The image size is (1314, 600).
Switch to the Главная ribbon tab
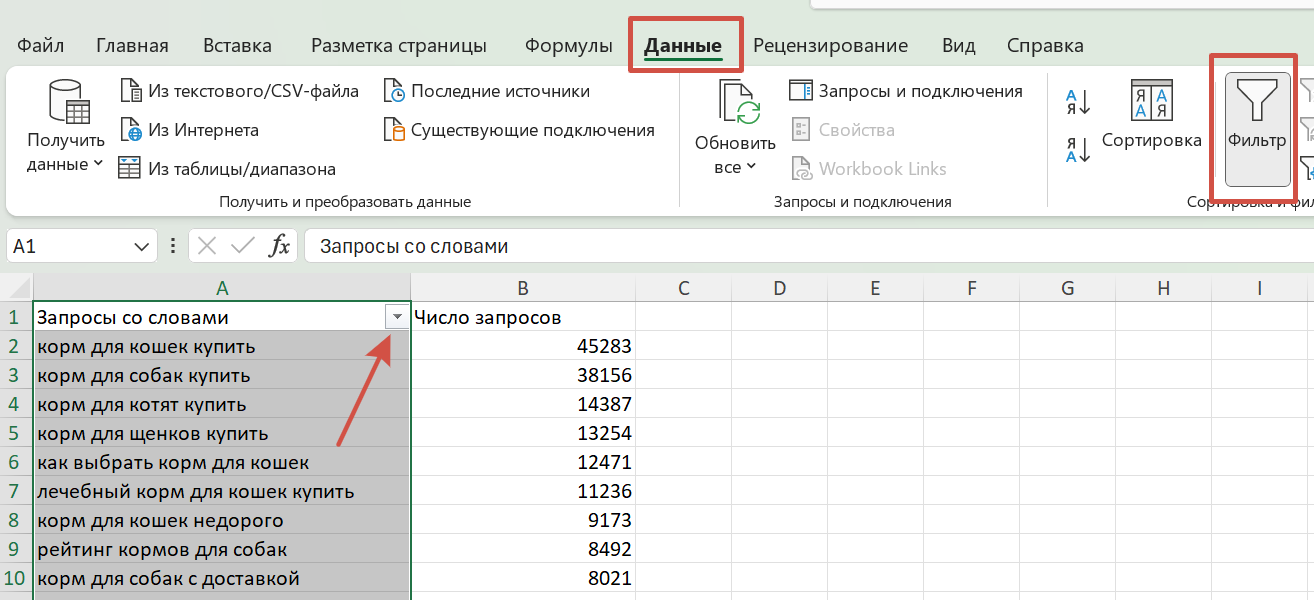pos(132,45)
